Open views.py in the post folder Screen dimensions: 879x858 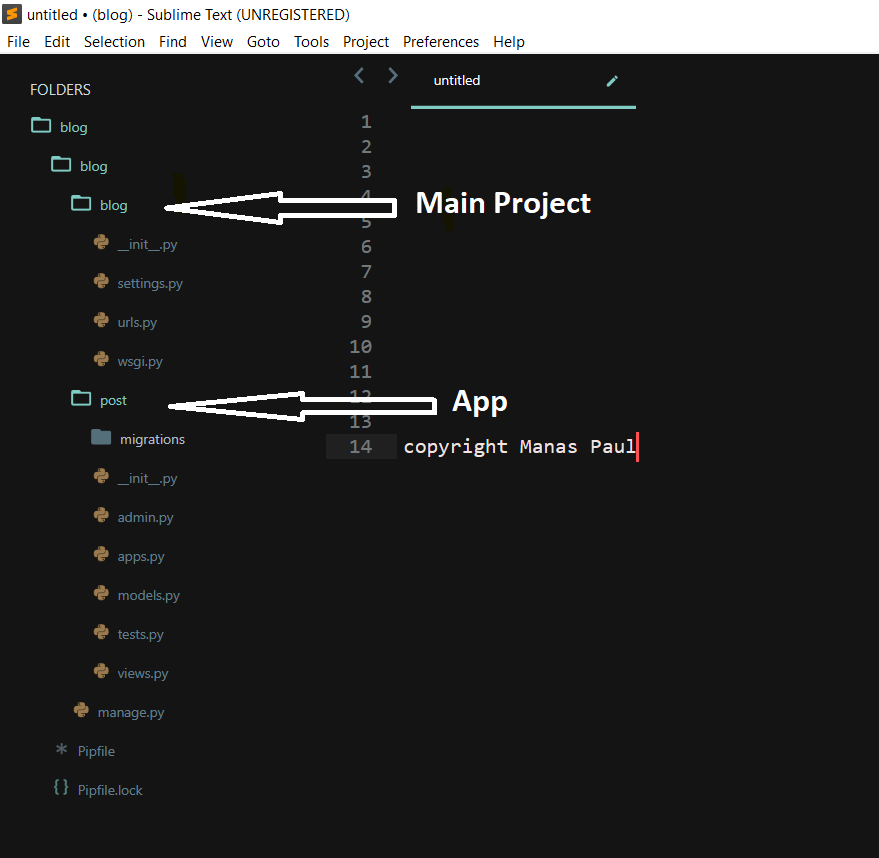pos(142,673)
